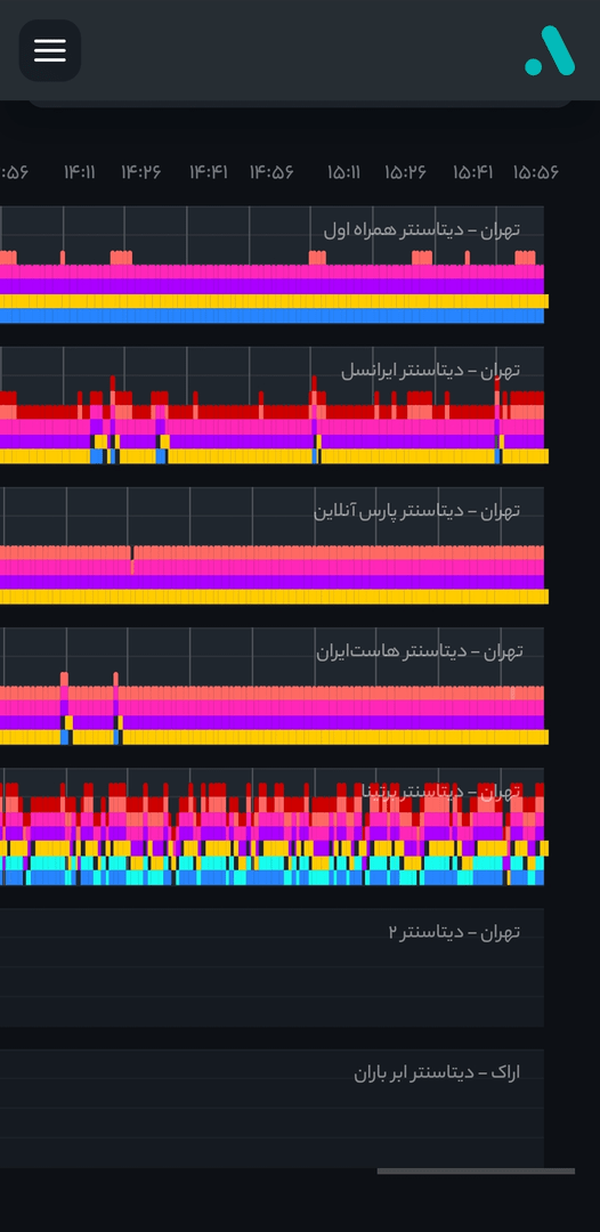Select the 14:26 time label
The height and width of the screenshot is (1232, 600).
[141, 172]
